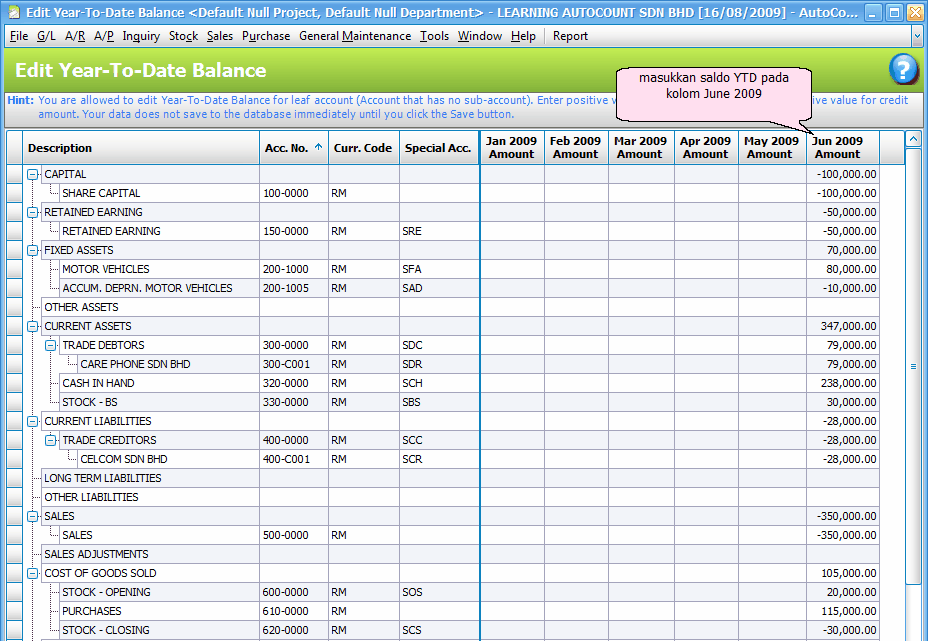Click the sort arrow on Acc. No. column
928x641 pixels.
pos(319,148)
